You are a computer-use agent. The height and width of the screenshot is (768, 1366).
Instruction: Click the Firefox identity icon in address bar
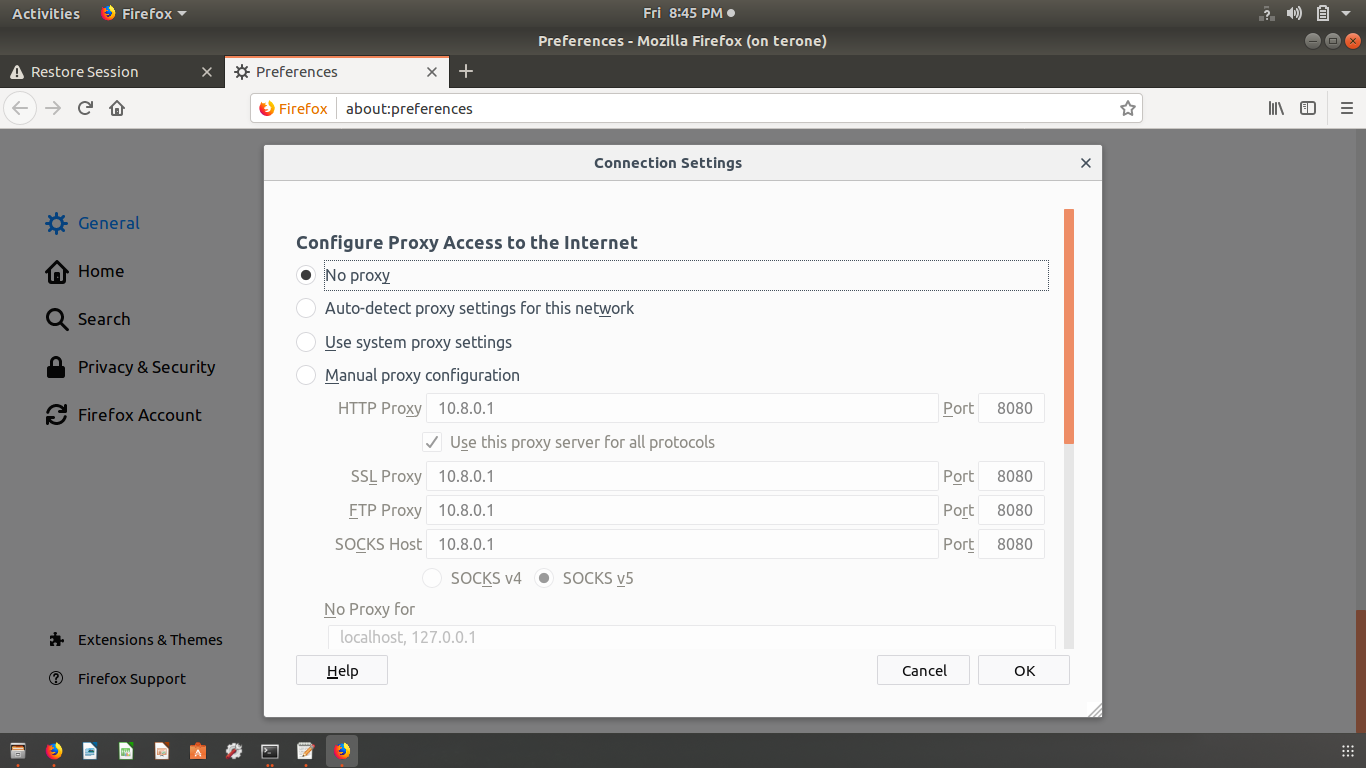coord(293,108)
